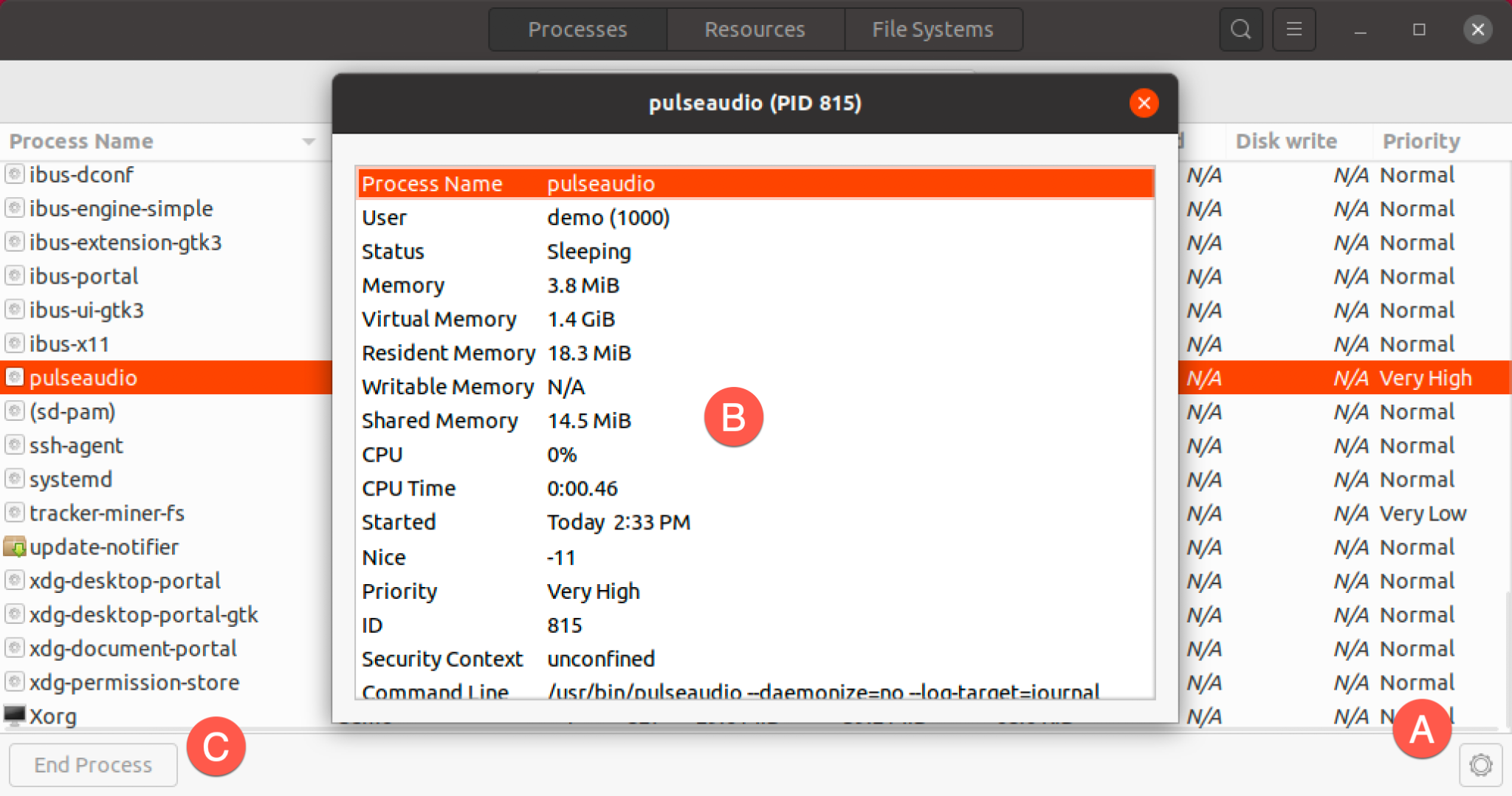Click the xdg-desktop-portal-gtk process icon
The width and height of the screenshot is (1512, 796).
(x=14, y=614)
